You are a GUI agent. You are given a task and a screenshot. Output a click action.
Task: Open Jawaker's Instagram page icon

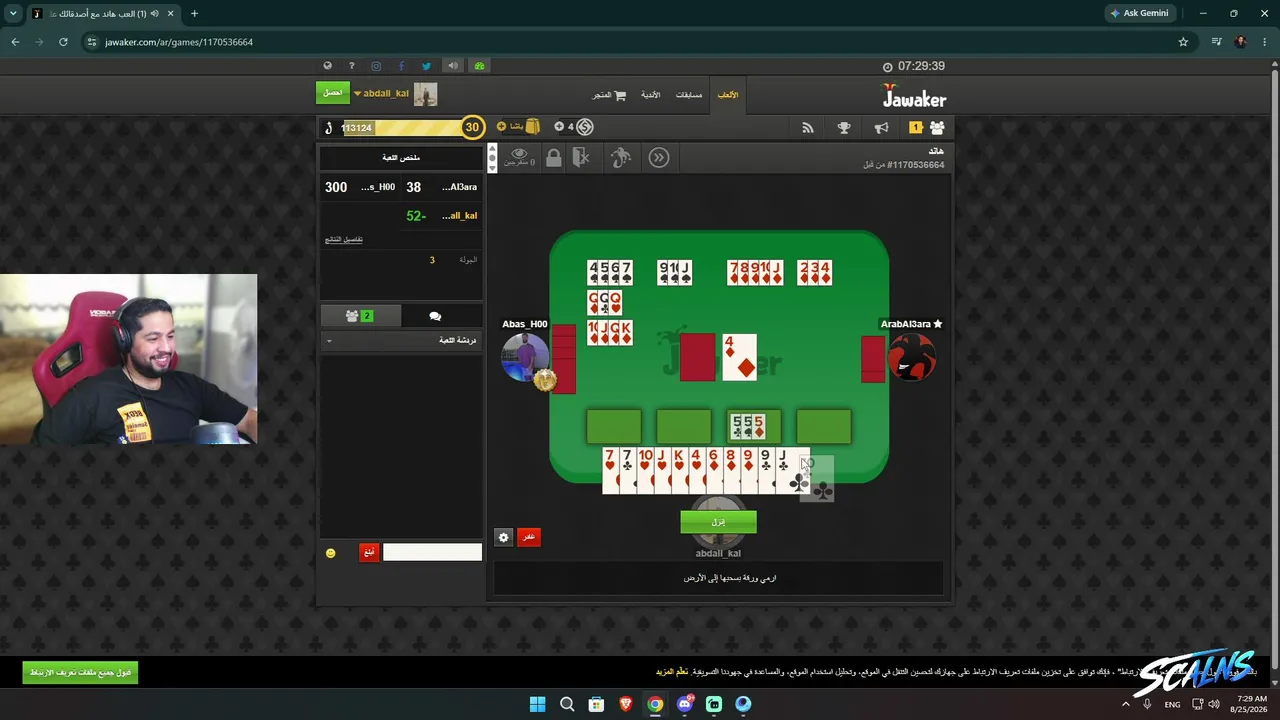pos(376,66)
